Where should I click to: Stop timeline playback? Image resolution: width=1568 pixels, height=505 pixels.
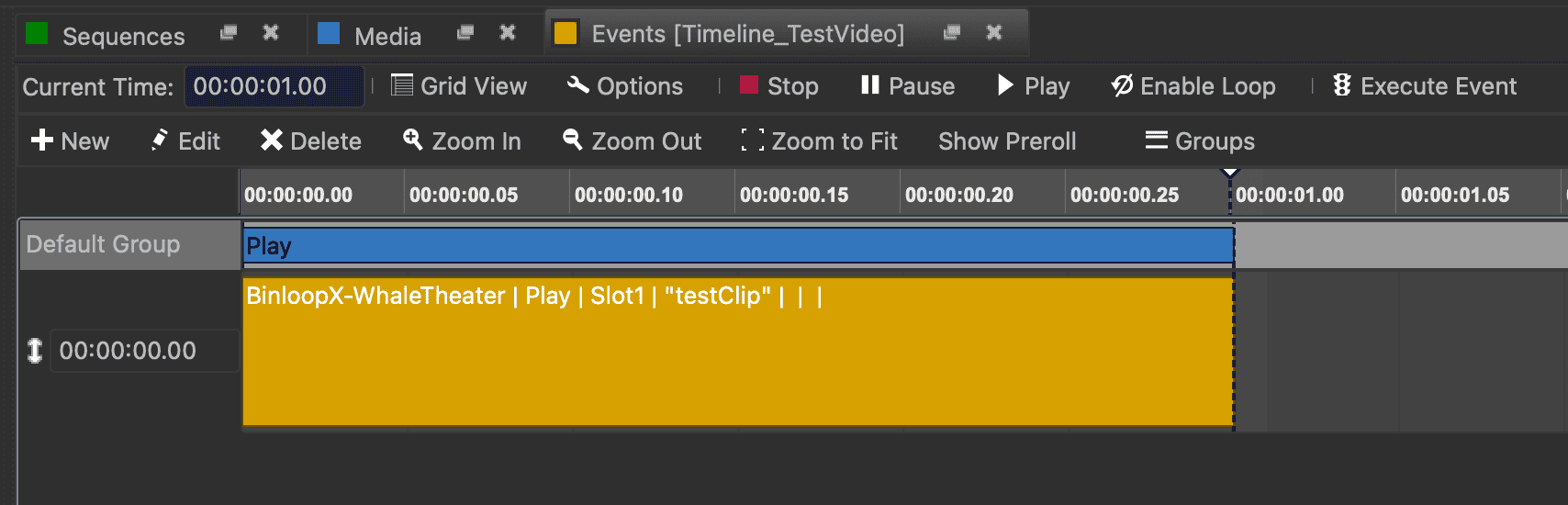[x=778, y=86]
